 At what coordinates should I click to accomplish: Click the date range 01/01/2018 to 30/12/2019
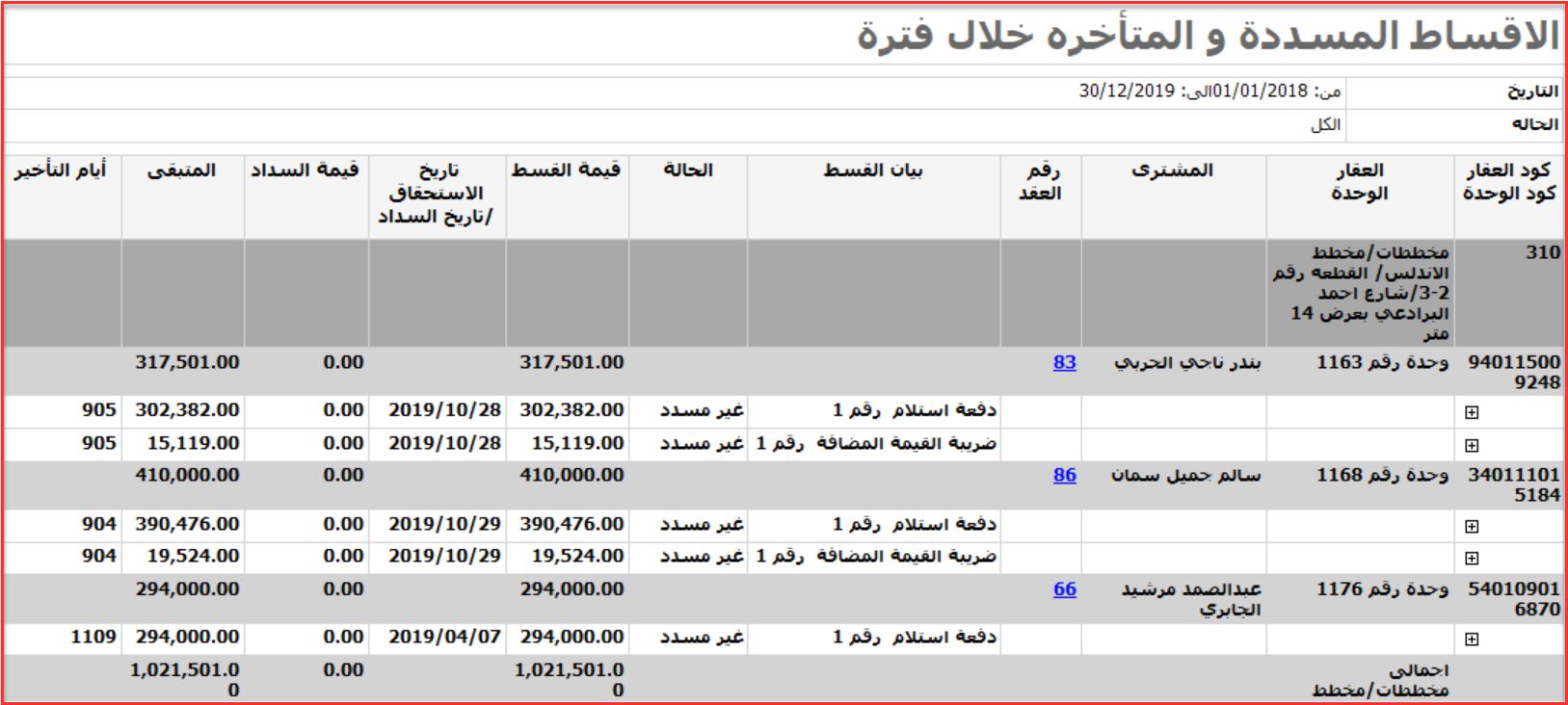1209,91
